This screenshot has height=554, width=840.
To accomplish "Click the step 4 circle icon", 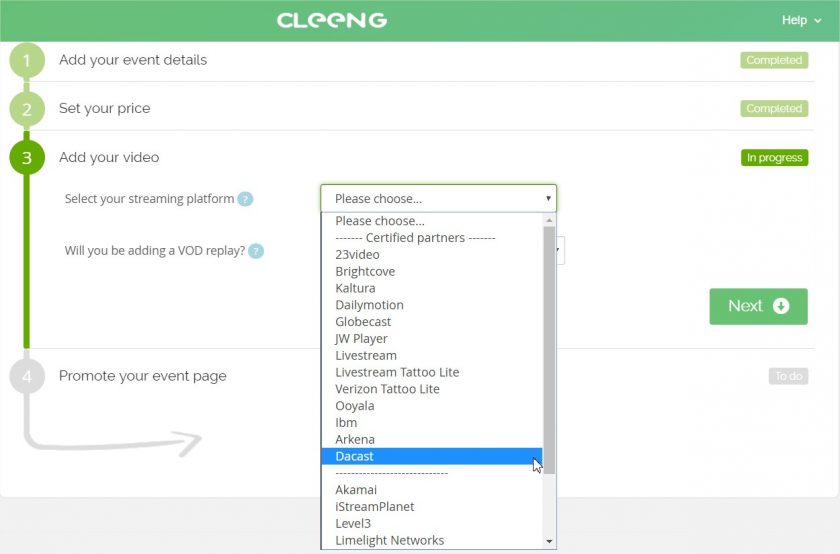I will pos(27,376).
